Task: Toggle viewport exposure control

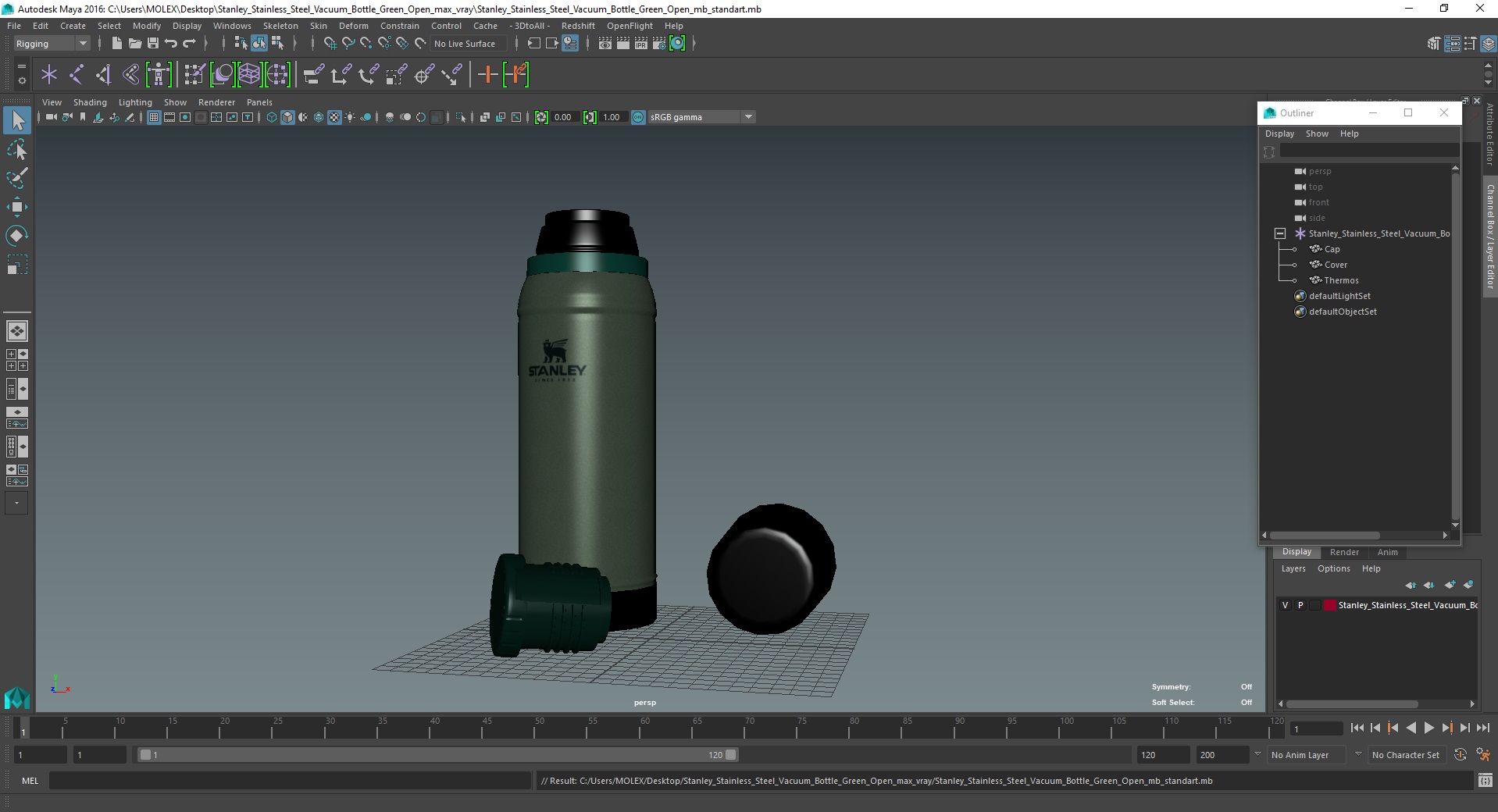Action: pos(541,117)
